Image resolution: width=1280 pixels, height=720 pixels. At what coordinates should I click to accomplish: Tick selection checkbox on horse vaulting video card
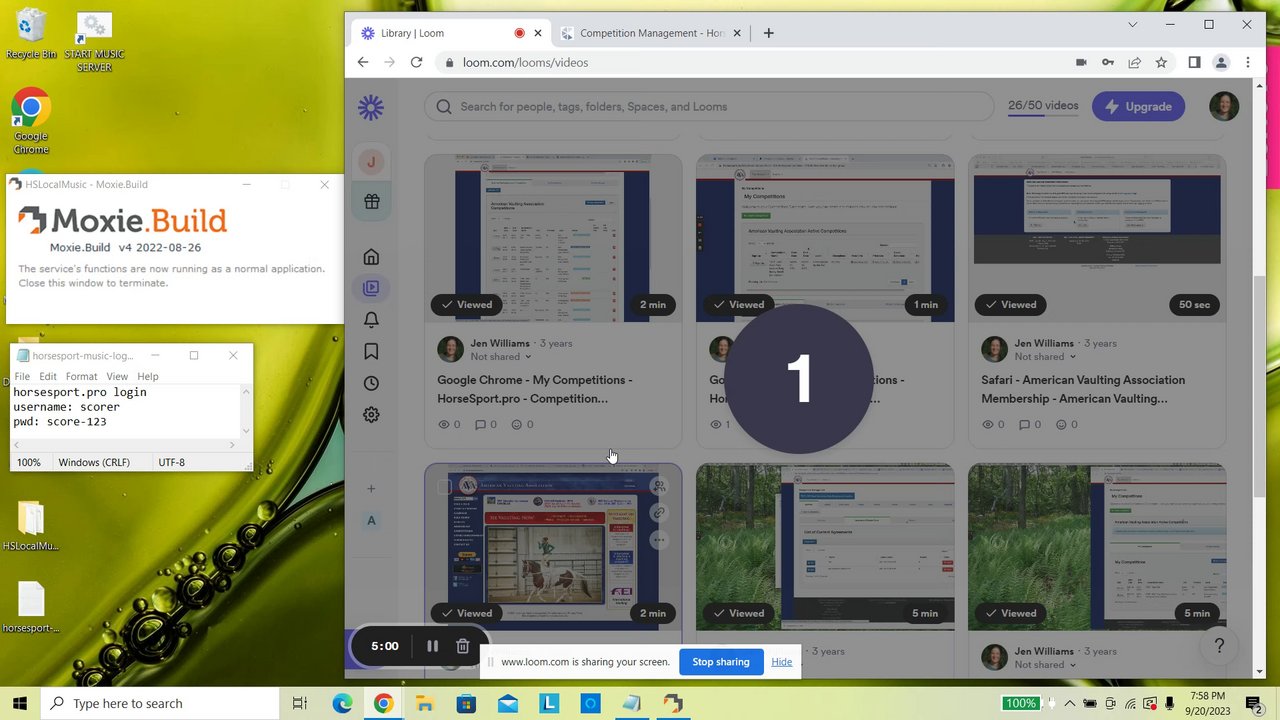(x=444, y=487)
